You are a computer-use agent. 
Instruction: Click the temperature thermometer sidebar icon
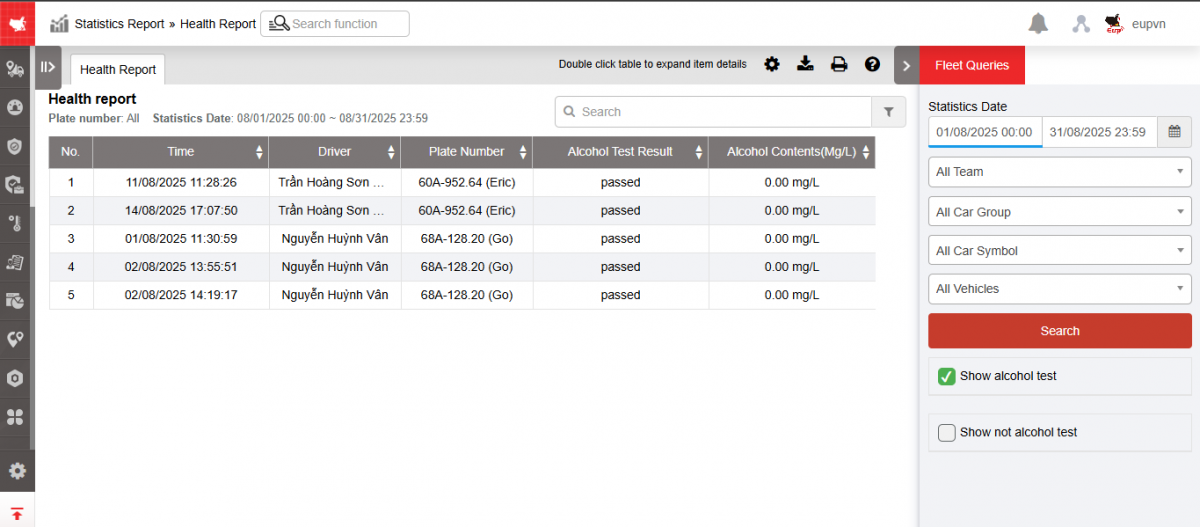15,223
